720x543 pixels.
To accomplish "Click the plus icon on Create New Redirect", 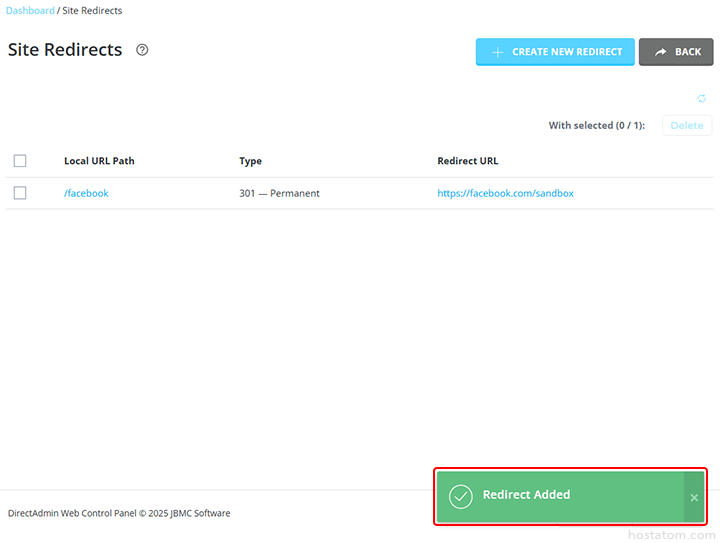I will [x=497, y=52].
